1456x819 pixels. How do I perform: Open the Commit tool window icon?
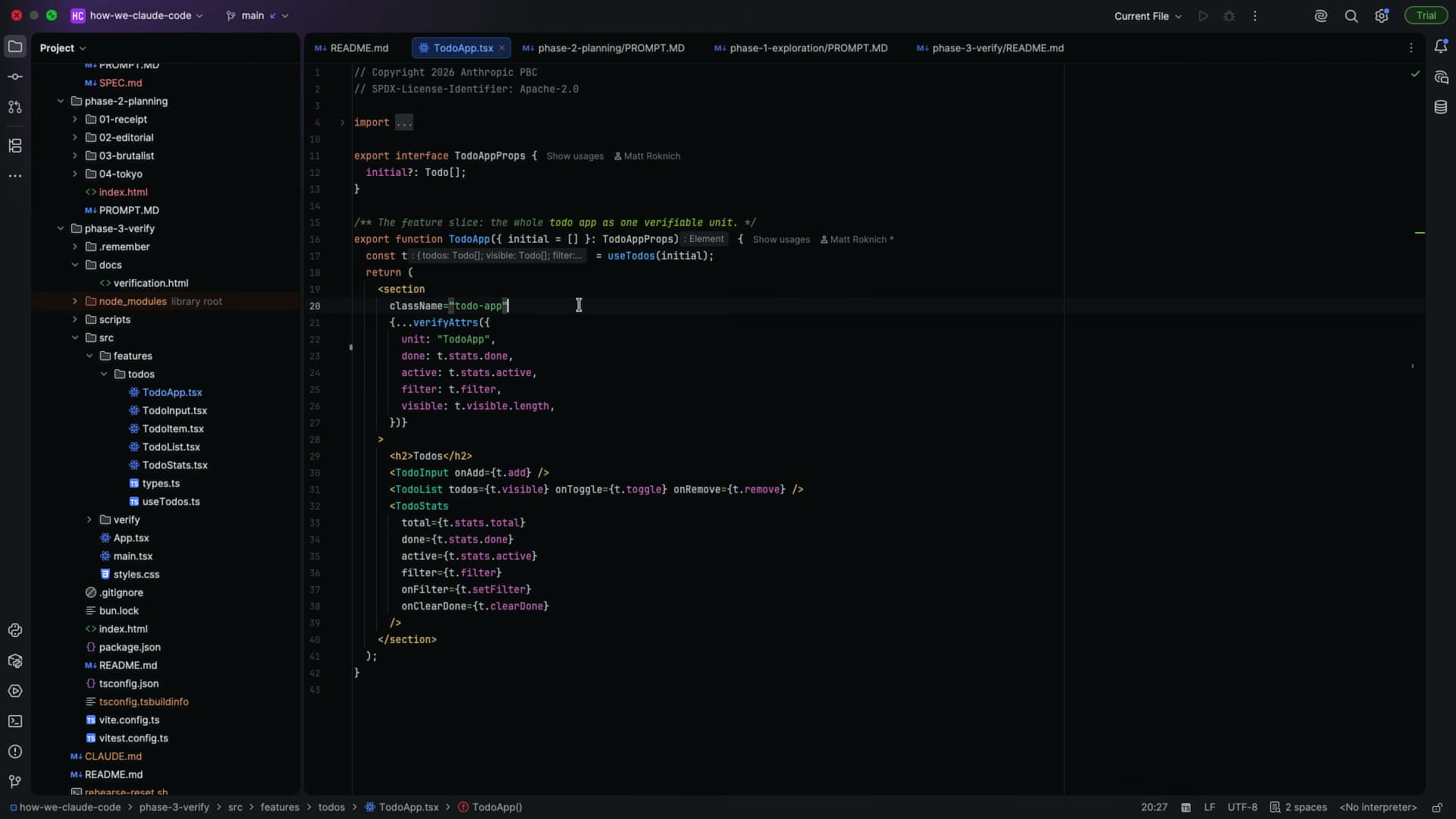tap(15, 77)
